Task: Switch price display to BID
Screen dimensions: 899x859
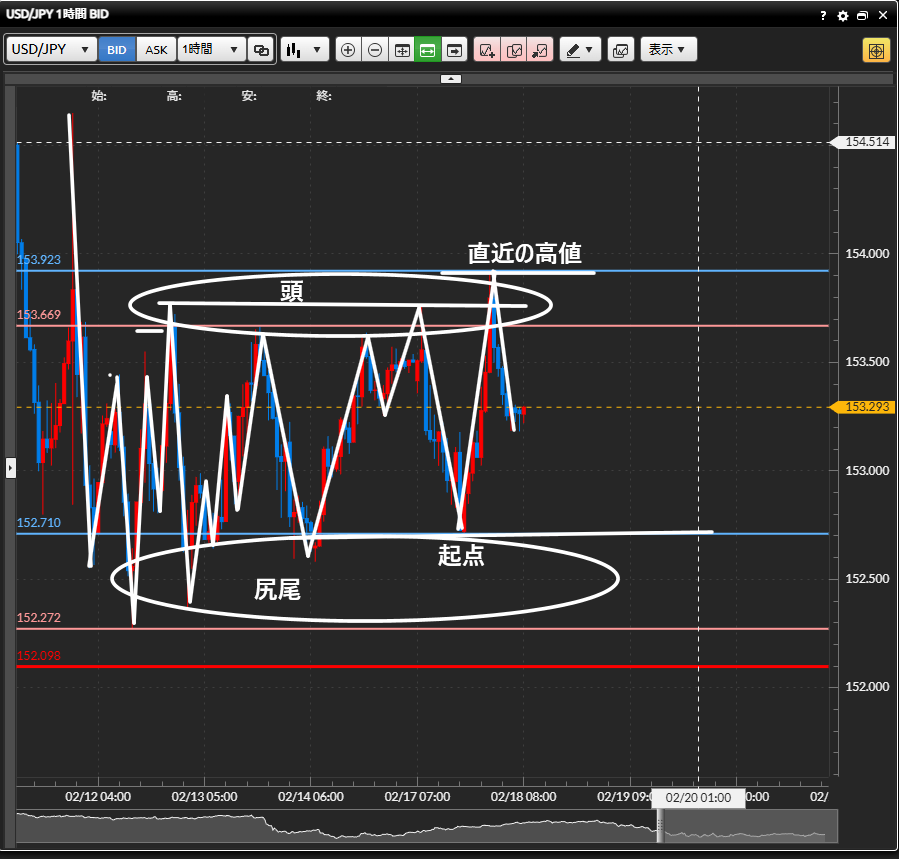Action: point(117,50)
